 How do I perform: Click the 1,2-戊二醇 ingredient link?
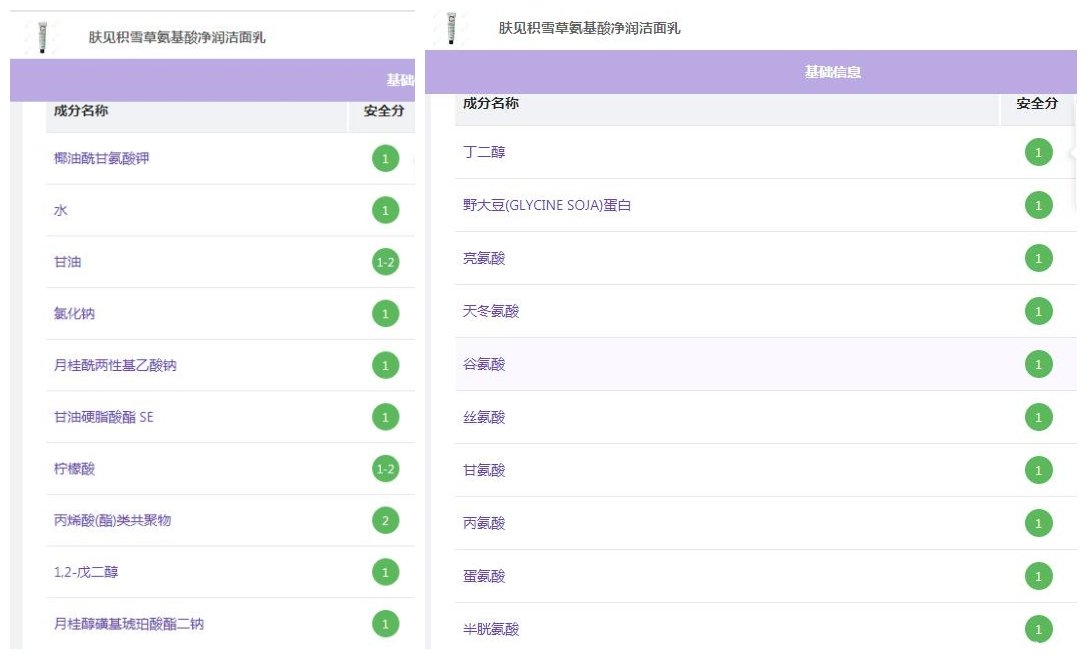click(87, 573)
